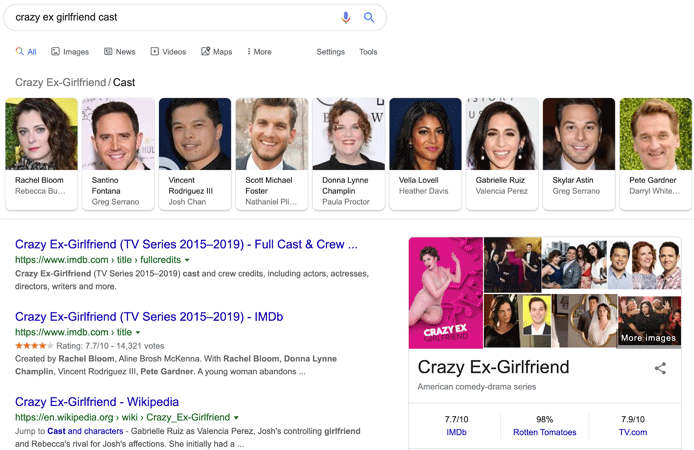Click the orange star rating icons
694x450 pixels.
point(34,346)
